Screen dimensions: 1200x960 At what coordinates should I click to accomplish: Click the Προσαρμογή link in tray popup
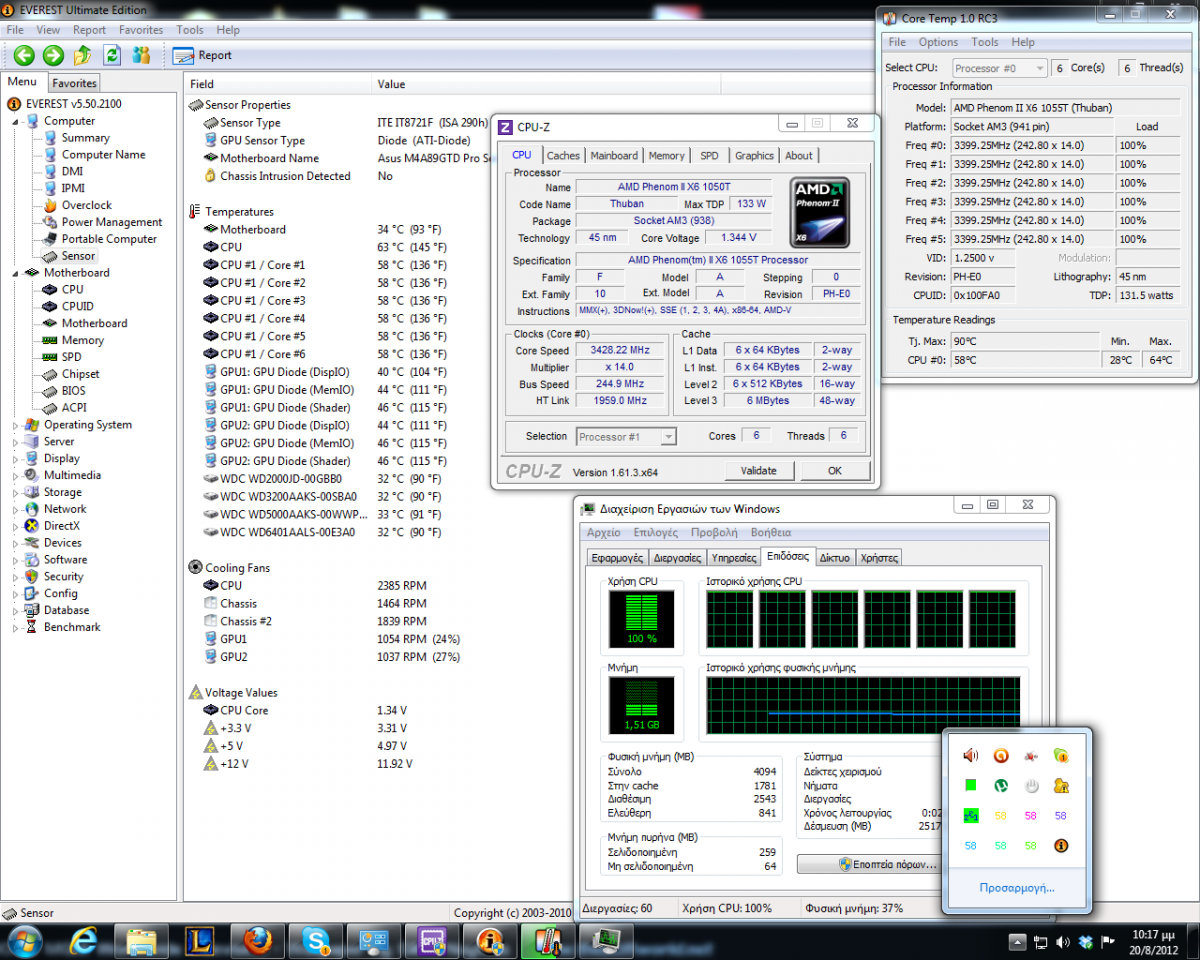(x=1017, y=888)
